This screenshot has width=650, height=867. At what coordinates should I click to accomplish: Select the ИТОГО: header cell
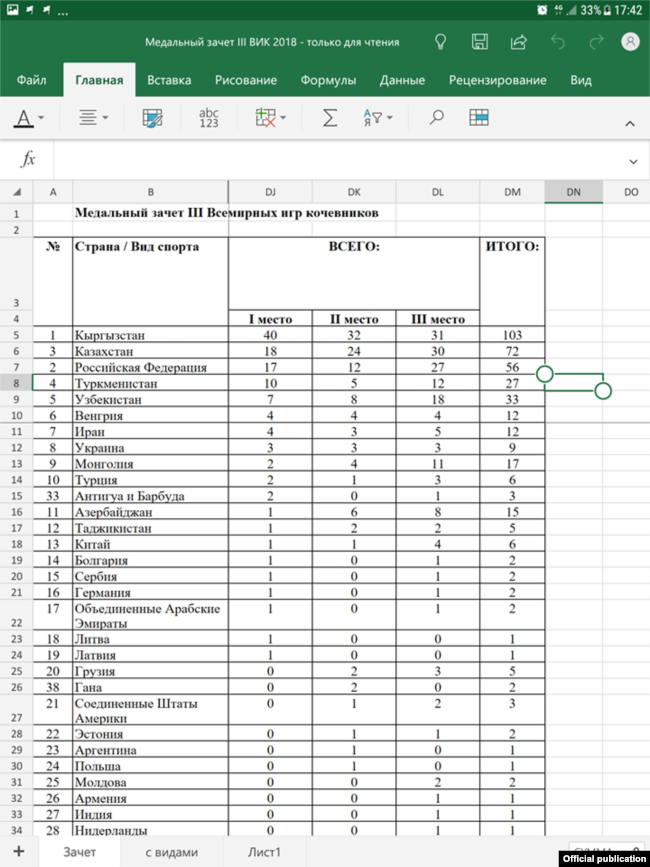pyautogui.click(x=512, y=281)
